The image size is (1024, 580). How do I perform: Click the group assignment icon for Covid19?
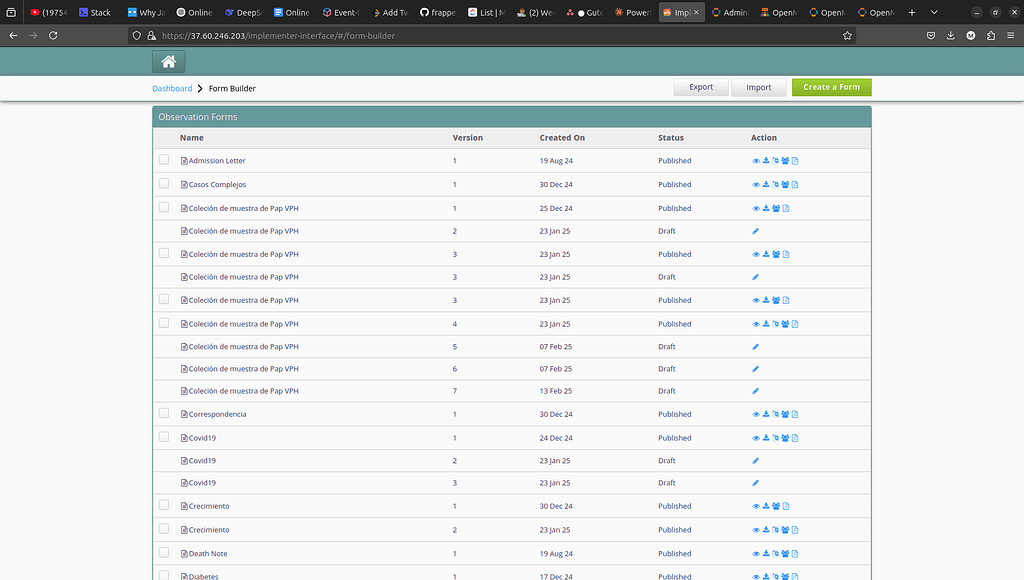pyautogui.click(x=785, y=437)
